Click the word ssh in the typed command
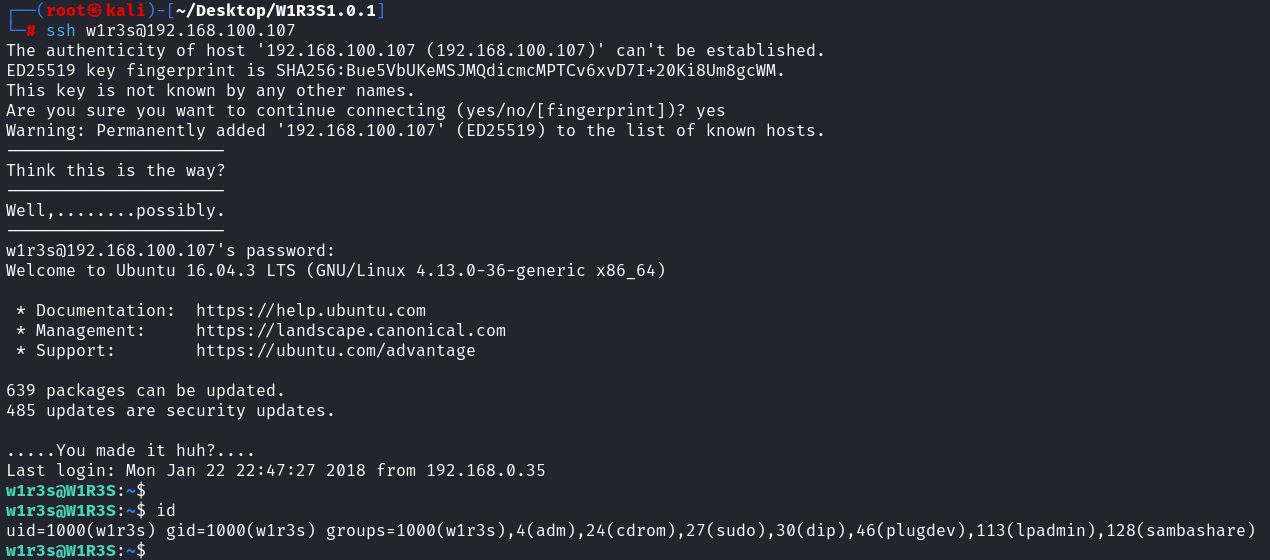 click(x=60, y=31)
